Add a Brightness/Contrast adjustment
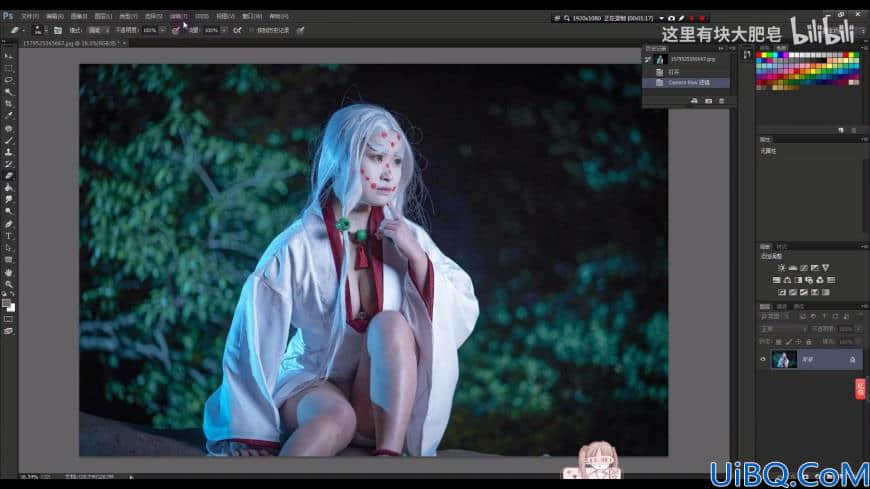Screen dimensions: 870x489 781,268
